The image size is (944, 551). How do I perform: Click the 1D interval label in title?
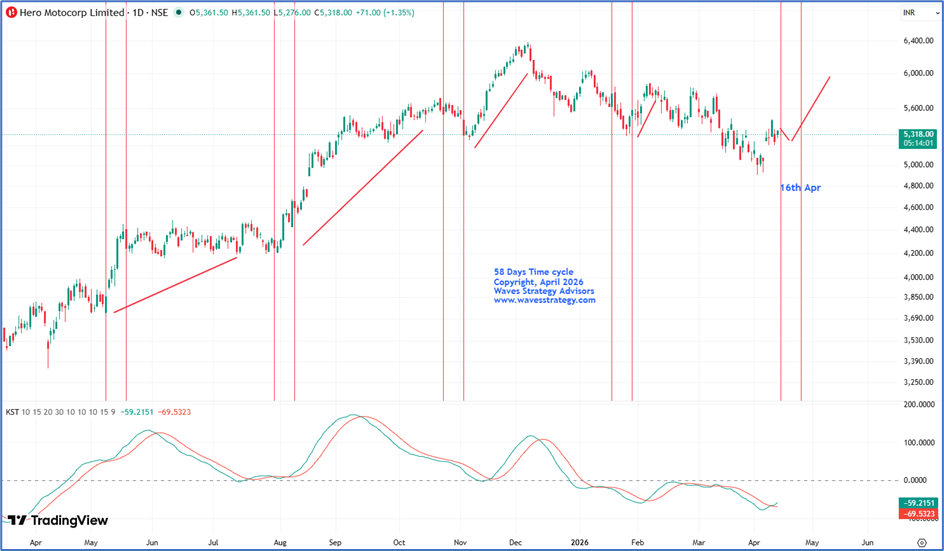[138, 13]
